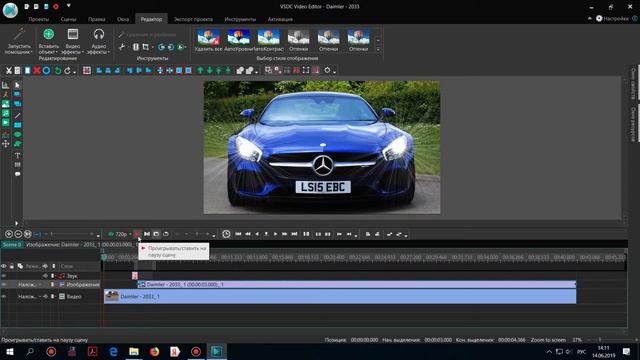Select the Scene 0 timeline tab

pyautogui.click(x=12, y=244)
